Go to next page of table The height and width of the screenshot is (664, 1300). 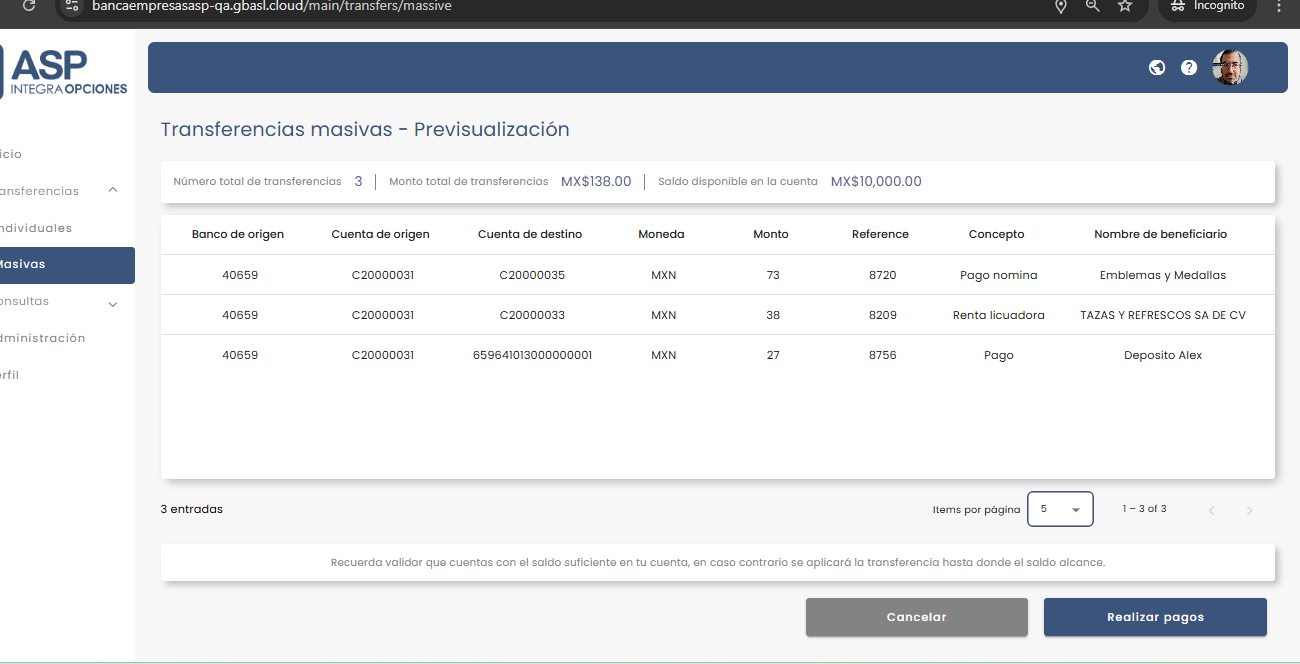pyautogui.click(x=1249, y=510)
